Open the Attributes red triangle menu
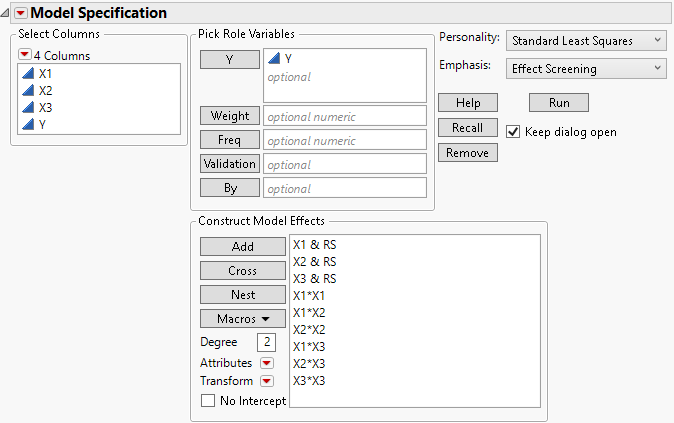This screenshot has height=423, width=674. coord(267,363)
